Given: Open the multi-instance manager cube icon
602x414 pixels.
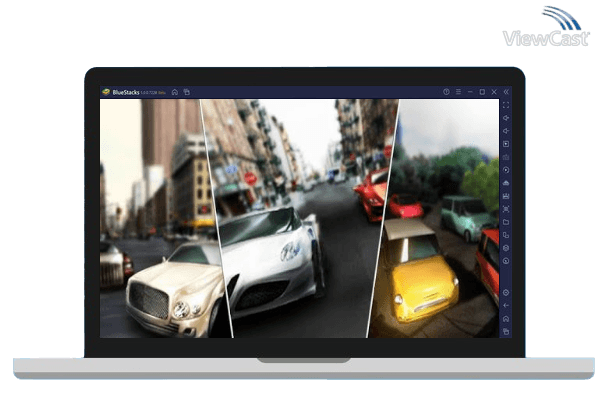Looking at the screenshot, I should pos(506,248).
